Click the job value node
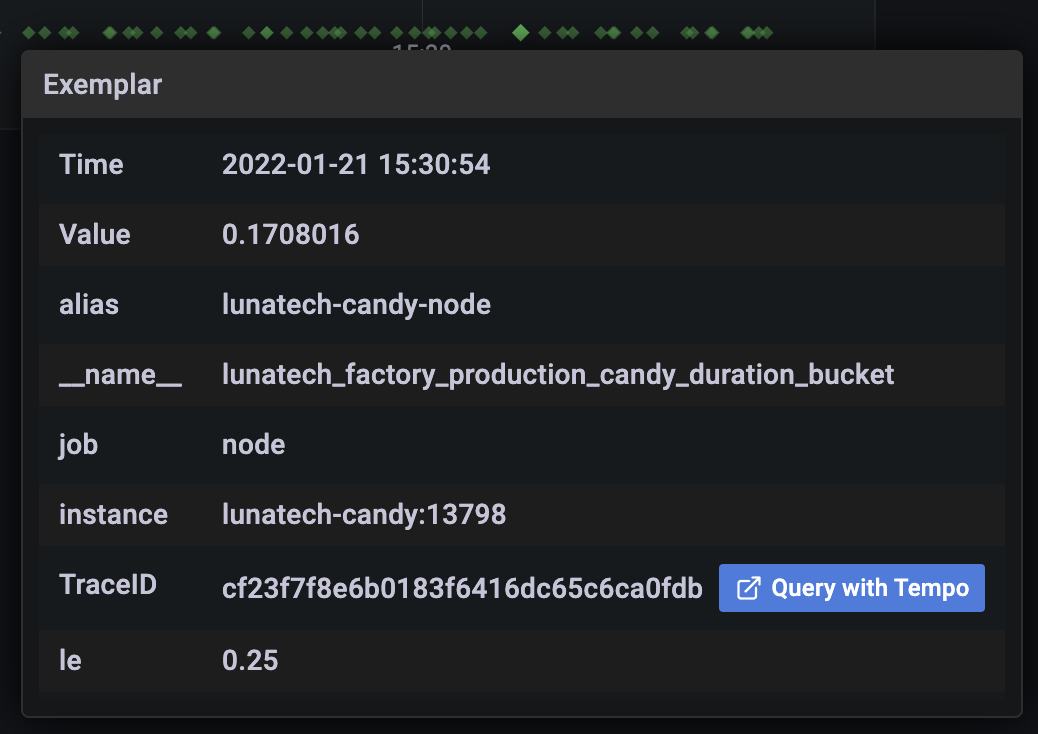This screenshot has width=1038, height=734. 254,445
